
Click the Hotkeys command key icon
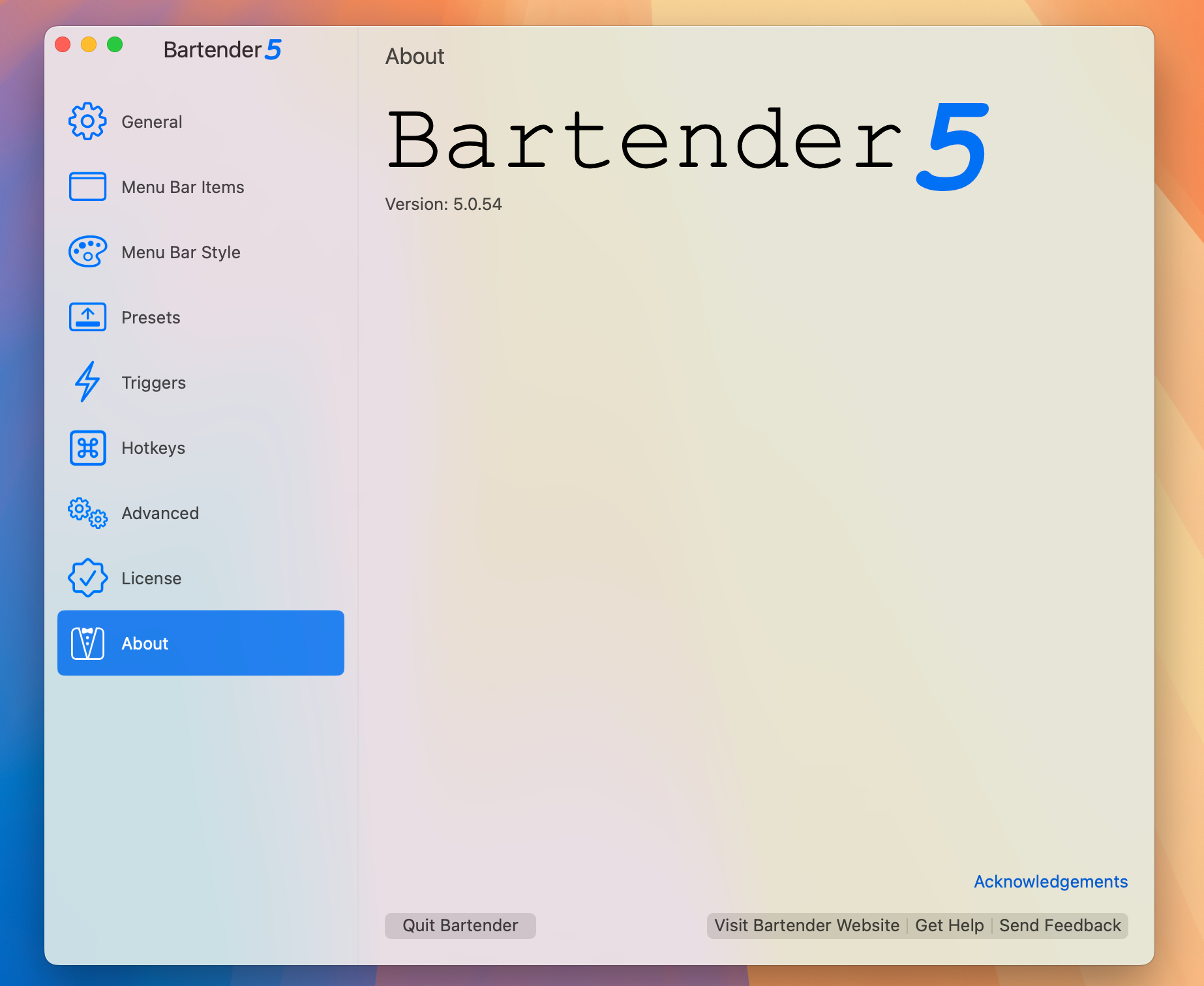87,447
